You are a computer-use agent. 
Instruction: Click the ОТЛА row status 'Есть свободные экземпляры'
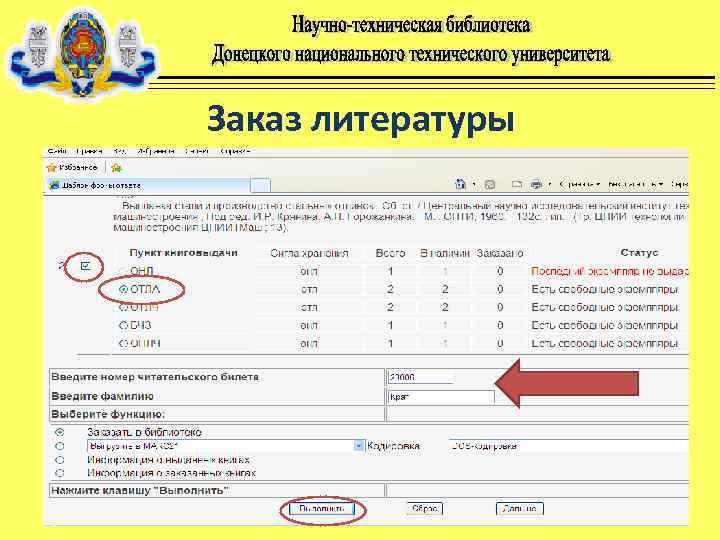point(605,289)
